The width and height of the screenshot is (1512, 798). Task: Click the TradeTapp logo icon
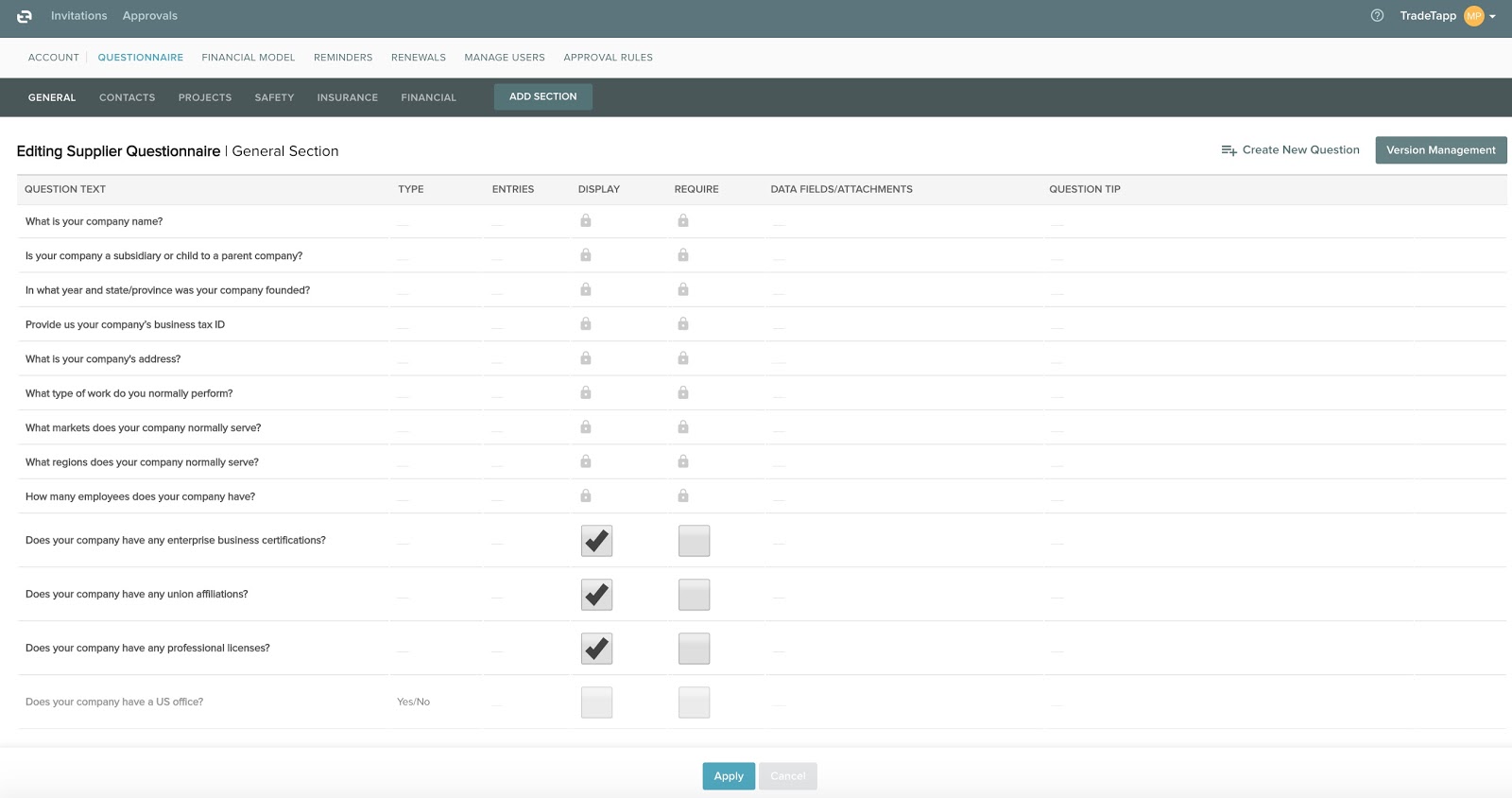click(x=25, y=16)
